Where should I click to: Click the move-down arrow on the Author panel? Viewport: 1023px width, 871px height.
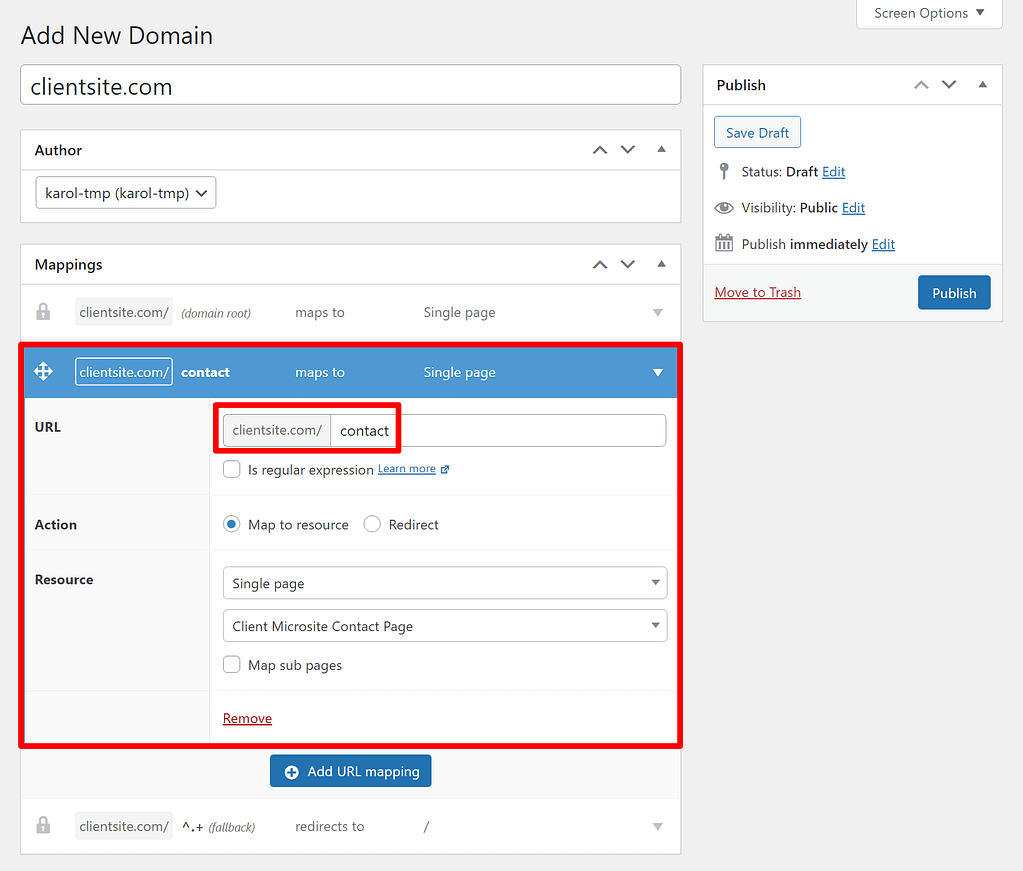(627, 149)
